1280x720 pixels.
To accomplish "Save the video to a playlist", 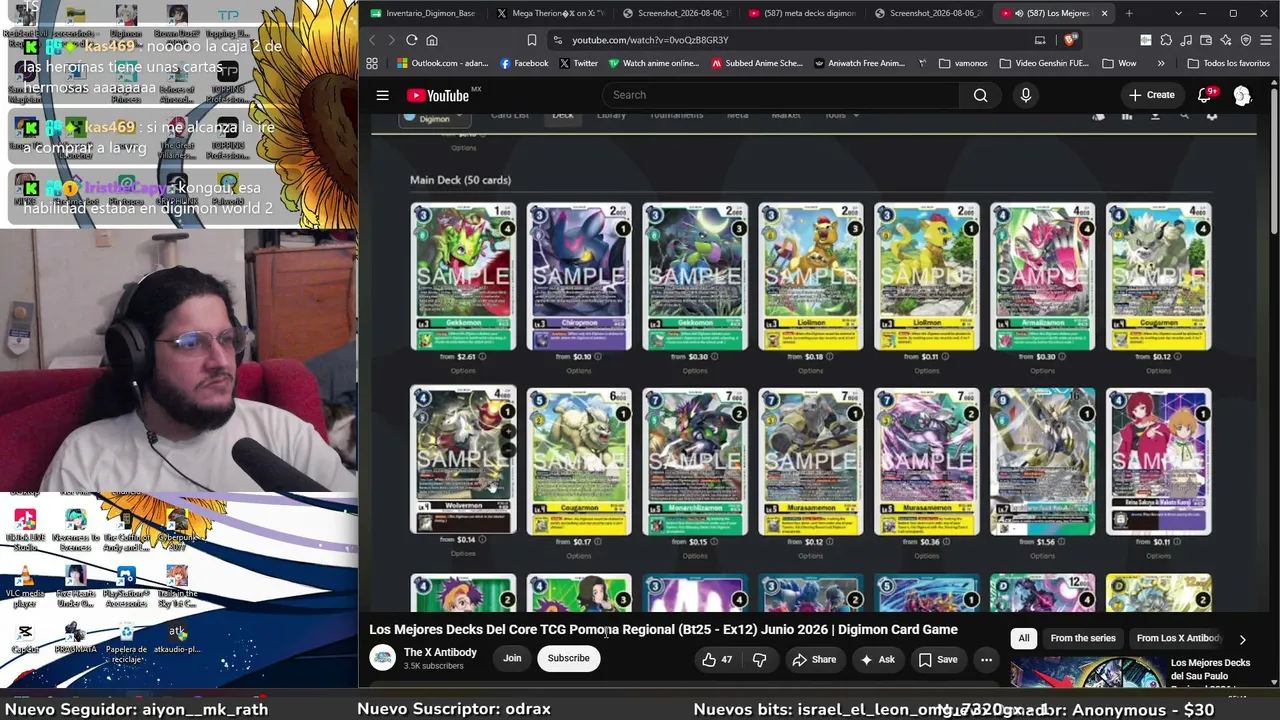I will [x=938, y=659].
